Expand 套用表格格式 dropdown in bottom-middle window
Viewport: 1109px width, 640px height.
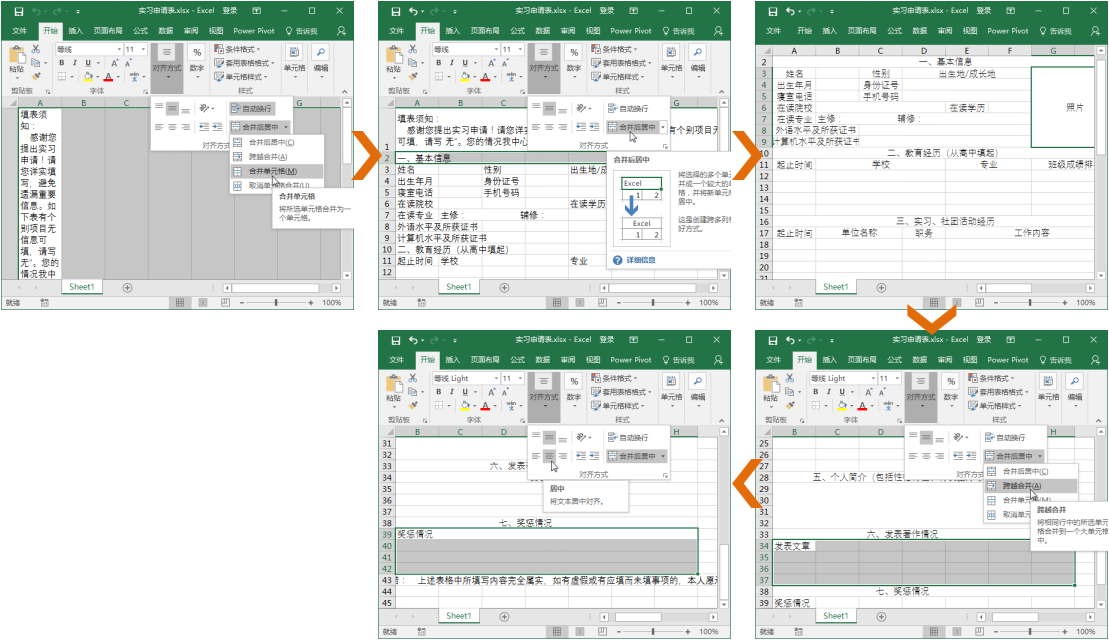coord(621,392)
